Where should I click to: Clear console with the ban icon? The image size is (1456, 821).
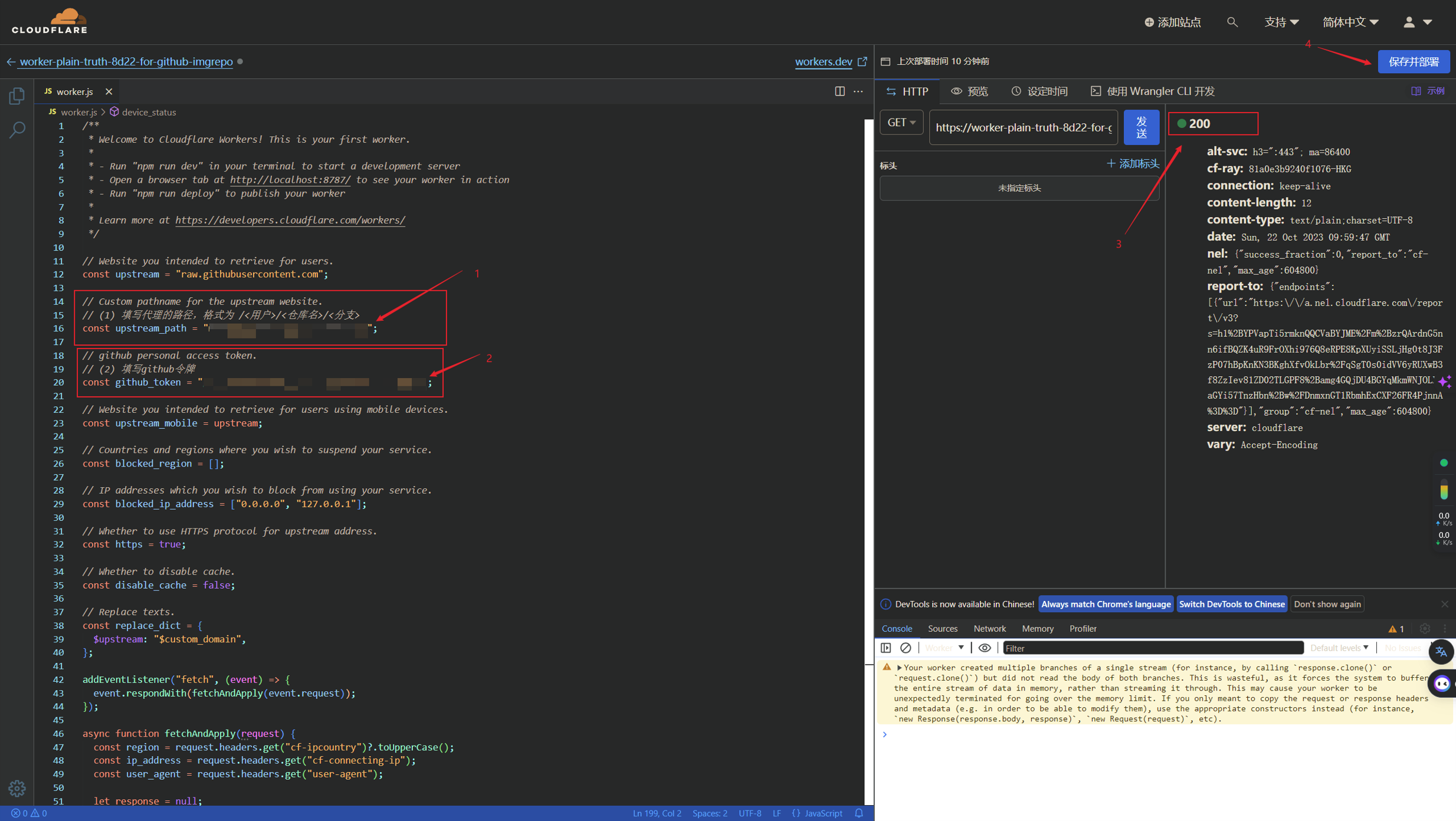click(906, 648)
